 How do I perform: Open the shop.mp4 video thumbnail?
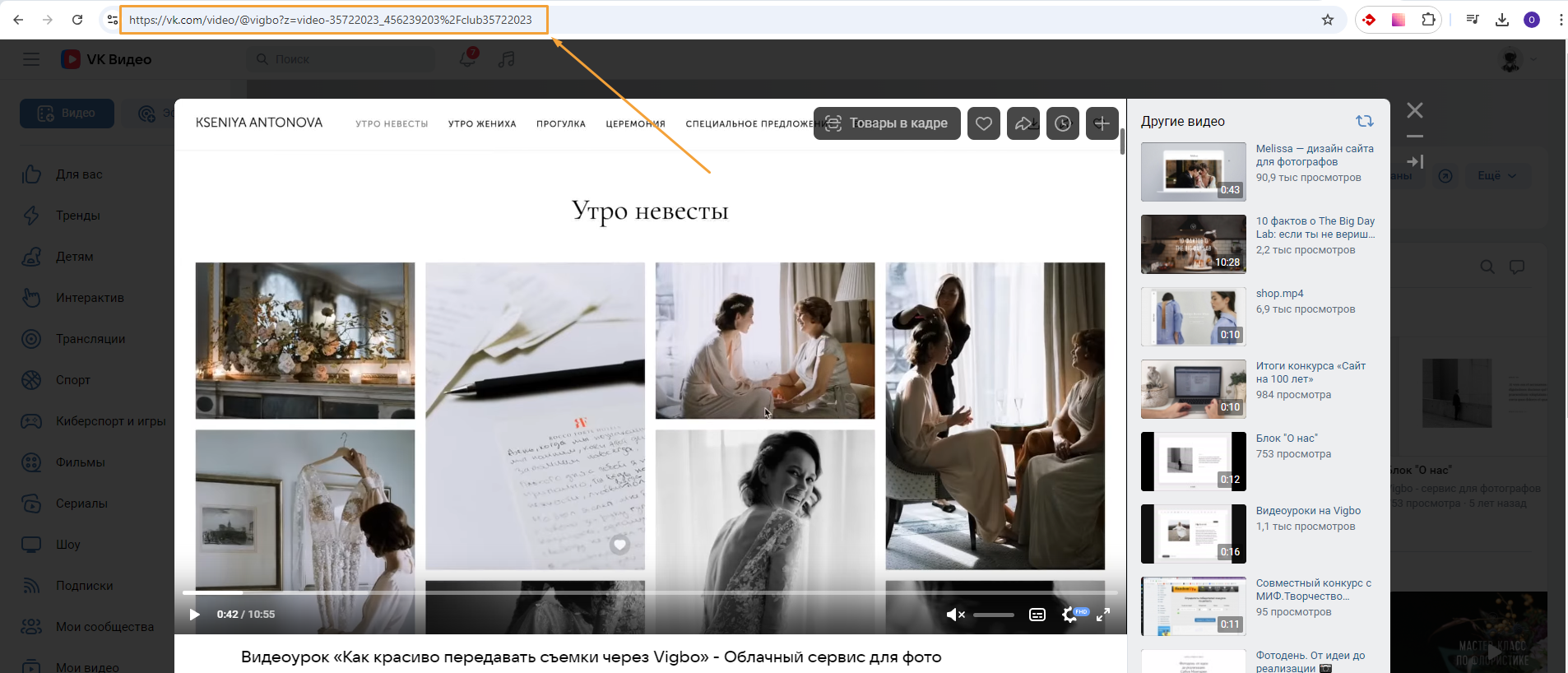pyautogui.click(x=1194, y=317)
